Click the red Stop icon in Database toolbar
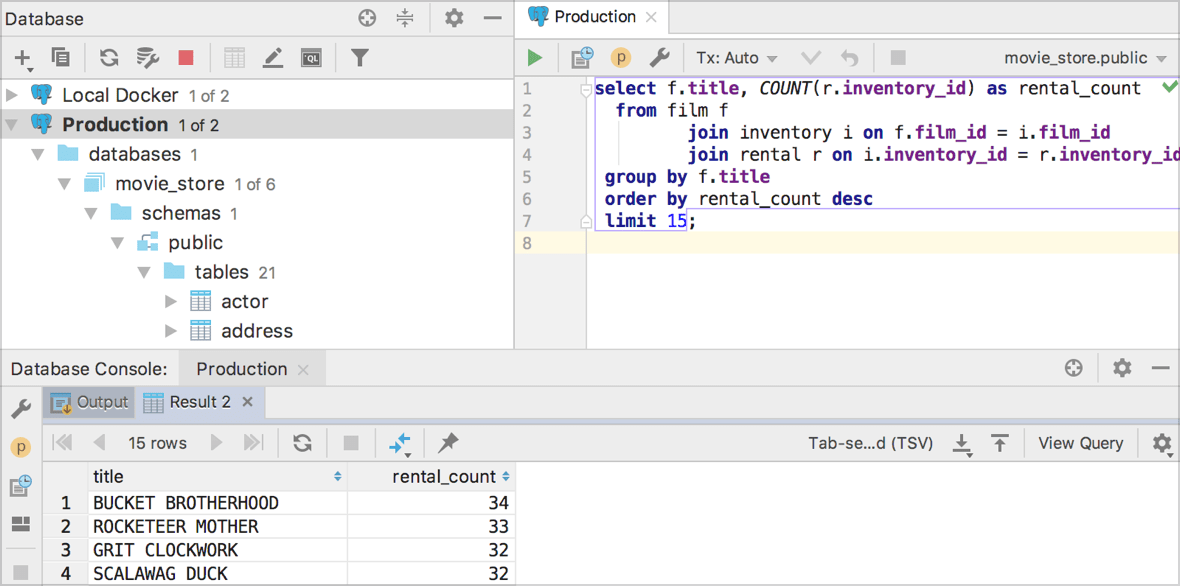Image resolution: width=1180 pixels, height=586 pixels. pos(186,58)
